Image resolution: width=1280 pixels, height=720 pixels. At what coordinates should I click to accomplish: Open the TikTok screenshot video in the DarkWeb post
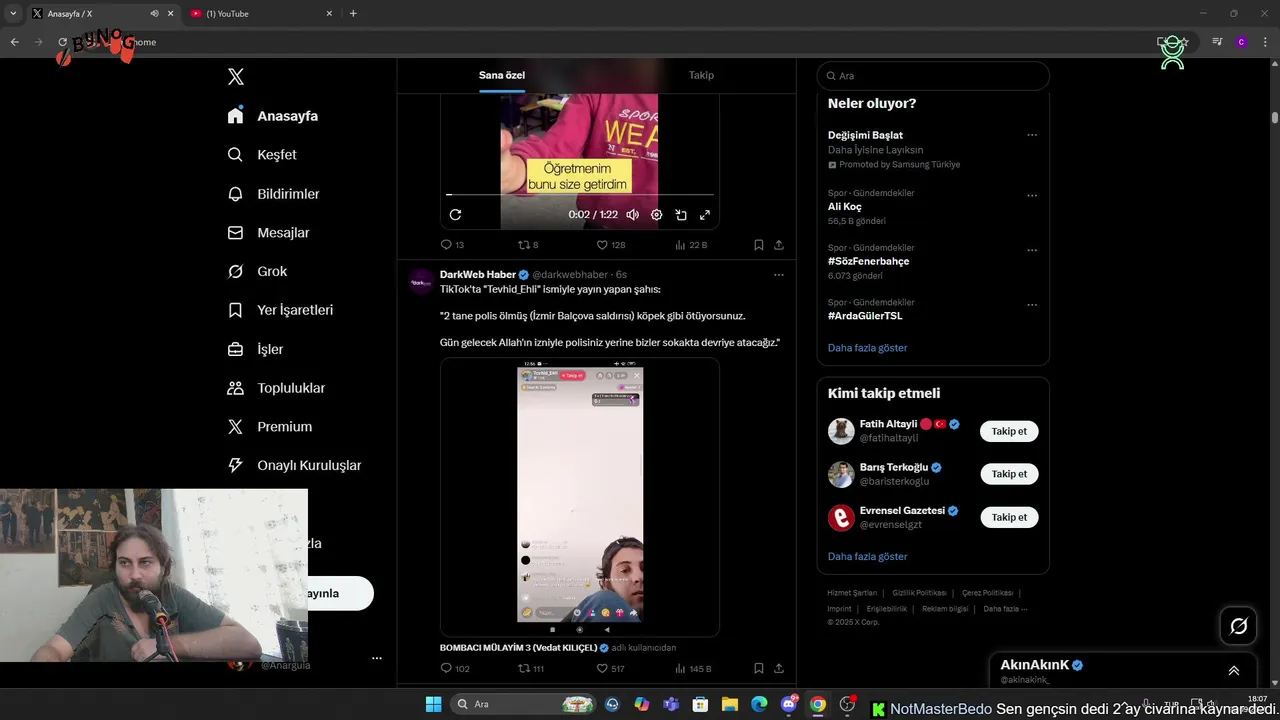click(580, 497)
